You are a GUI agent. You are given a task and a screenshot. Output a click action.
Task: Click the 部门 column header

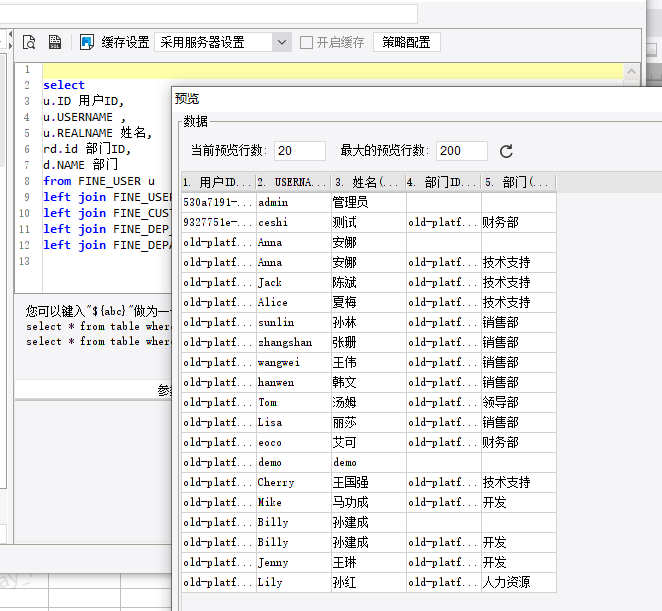point(518,182)
